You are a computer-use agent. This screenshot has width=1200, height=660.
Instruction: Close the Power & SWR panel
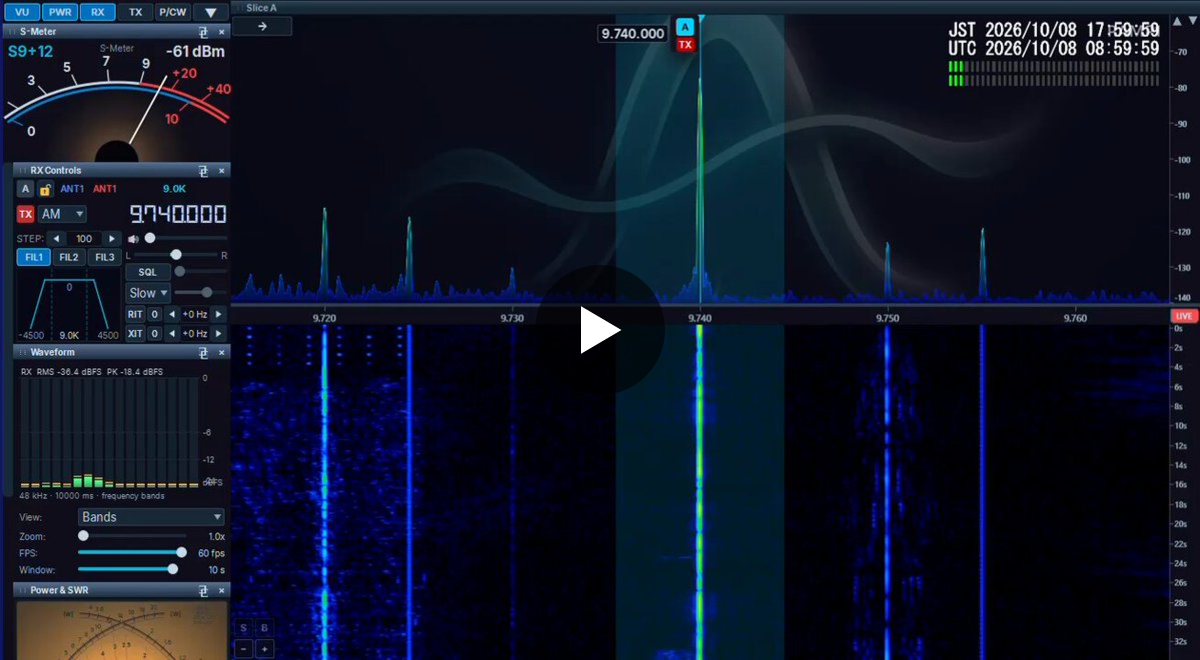(222, 590)
